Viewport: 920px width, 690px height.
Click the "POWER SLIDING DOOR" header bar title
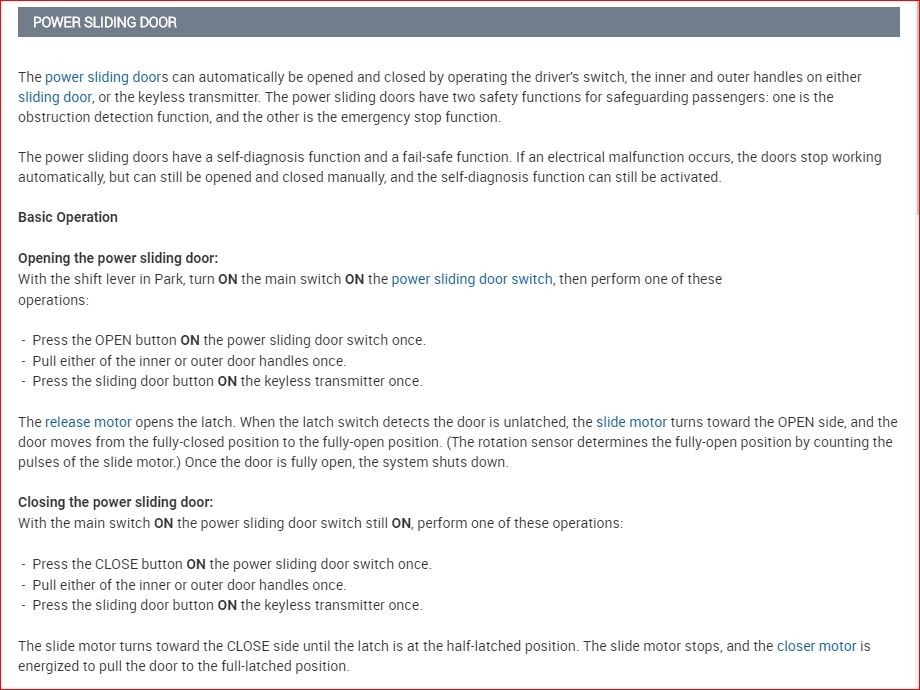point(105,22)
